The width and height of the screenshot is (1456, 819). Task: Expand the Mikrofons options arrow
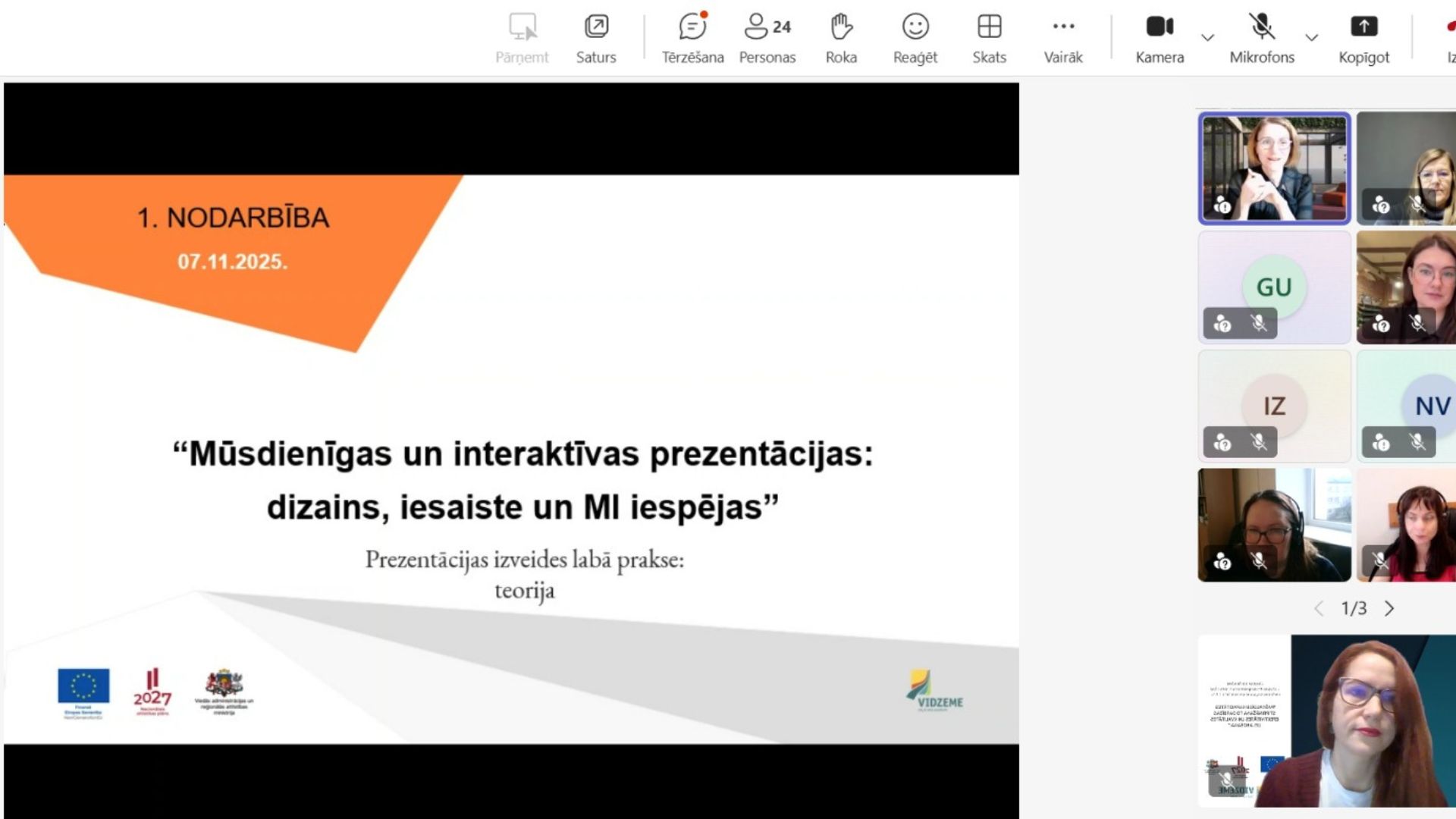1312,37
